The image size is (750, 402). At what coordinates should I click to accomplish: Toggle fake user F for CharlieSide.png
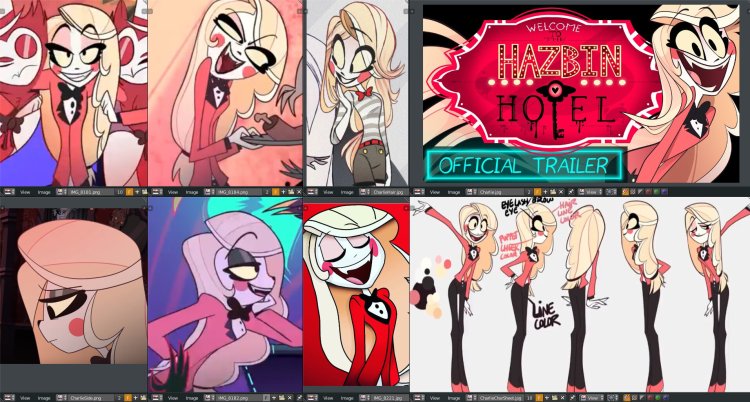point(128,397)
